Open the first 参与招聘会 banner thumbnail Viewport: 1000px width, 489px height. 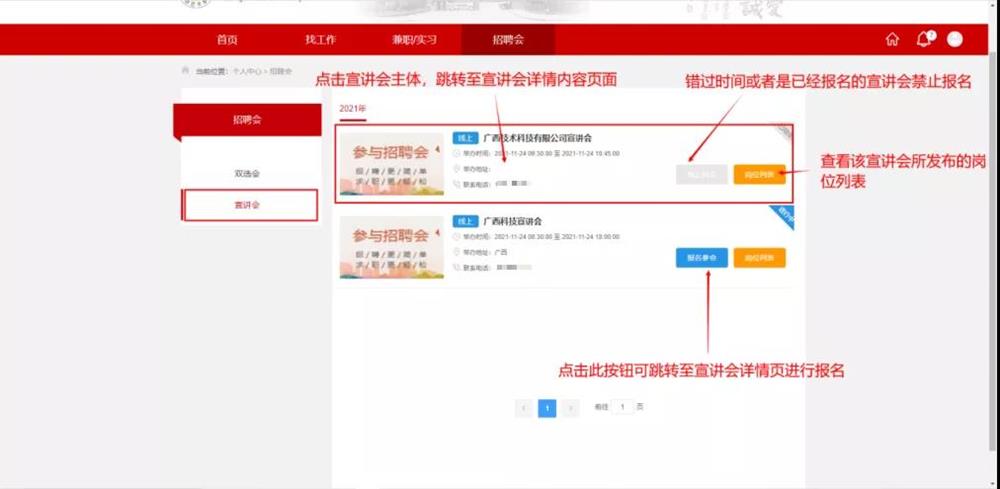pyautogui.click(x=391, y=163)
